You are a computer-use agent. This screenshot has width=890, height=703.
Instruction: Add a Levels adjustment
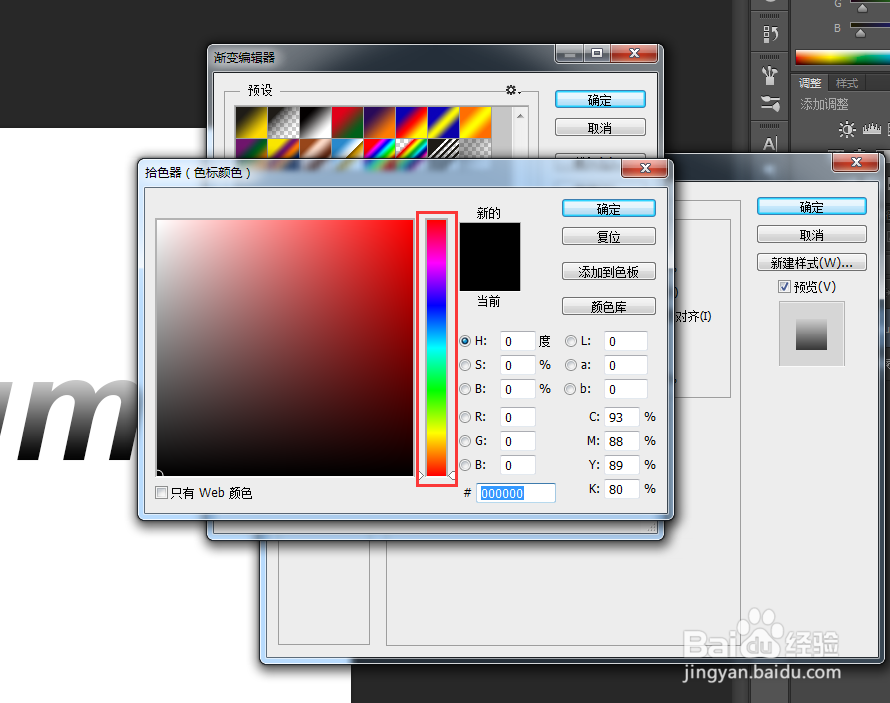[x=872, y=129]
